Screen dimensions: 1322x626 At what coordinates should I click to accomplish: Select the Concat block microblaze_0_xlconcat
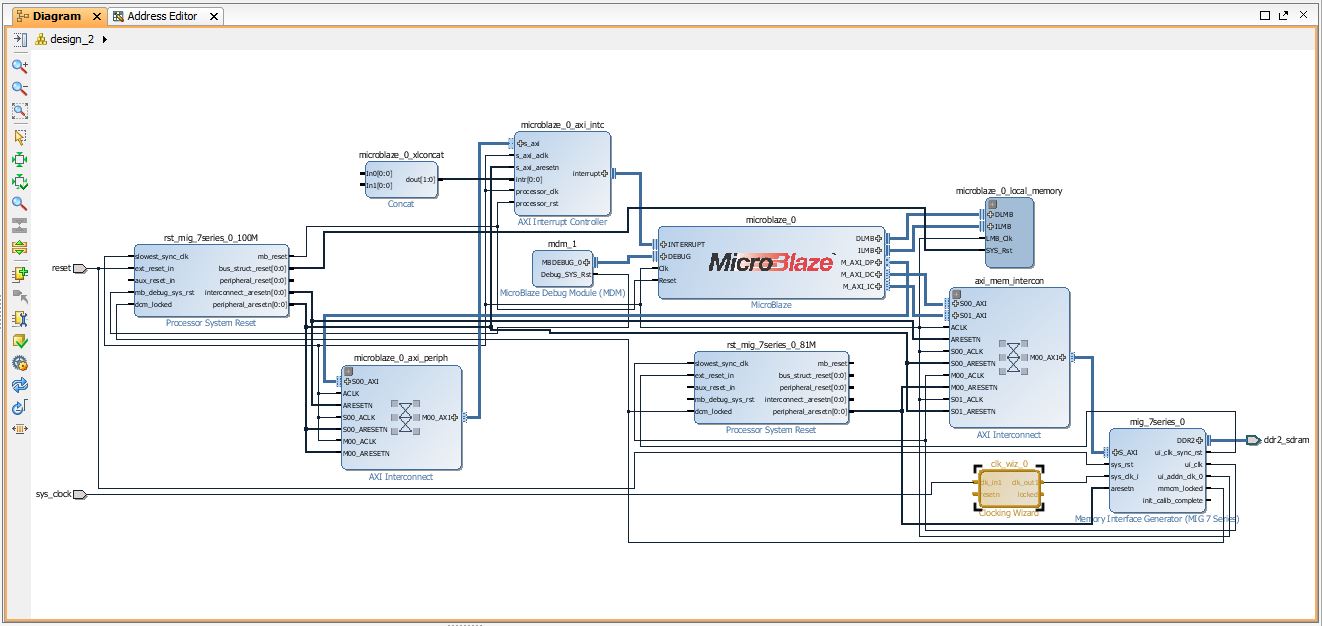pyautogui.click(x=401, y=179)
